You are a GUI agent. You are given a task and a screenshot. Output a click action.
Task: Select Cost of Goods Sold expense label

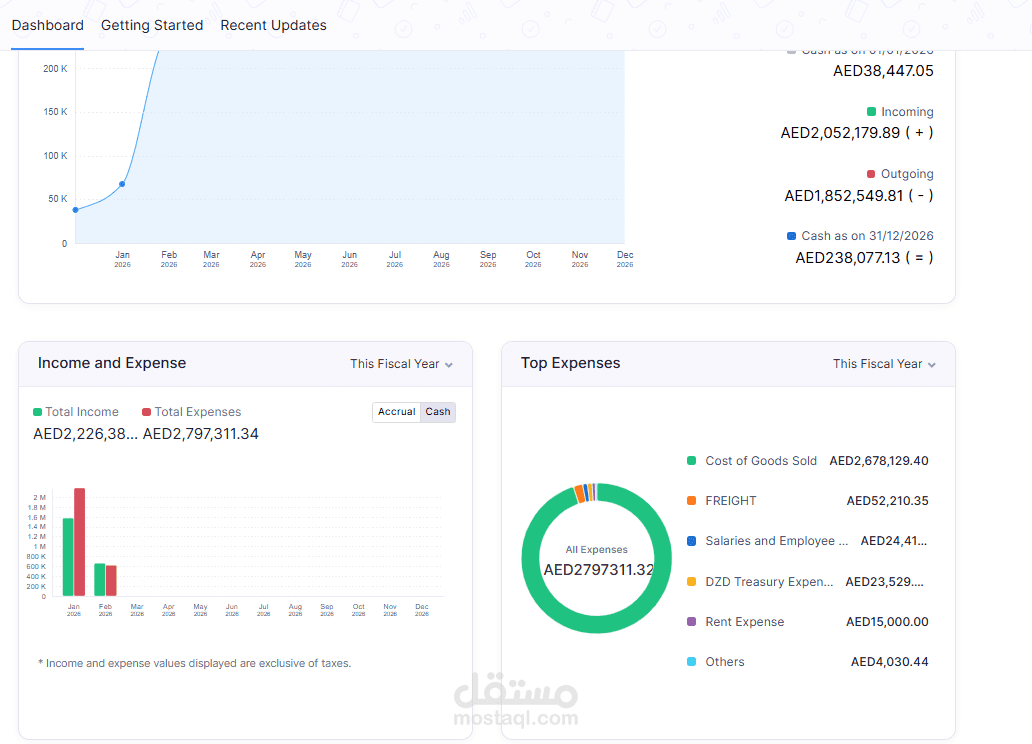(x=761, y=461)
